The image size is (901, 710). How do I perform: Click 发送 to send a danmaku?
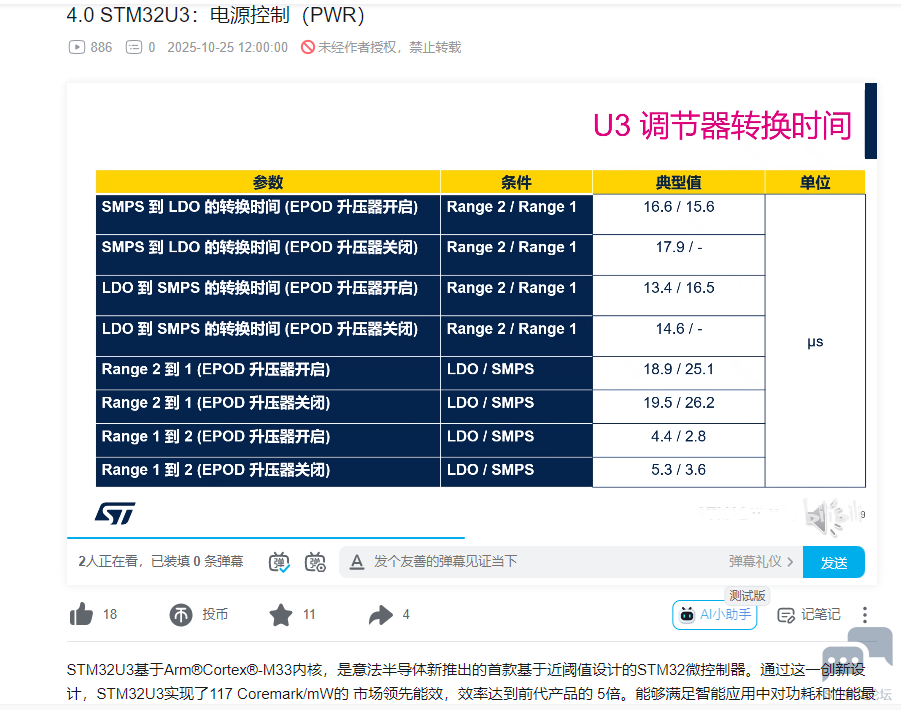coord(833,562)
